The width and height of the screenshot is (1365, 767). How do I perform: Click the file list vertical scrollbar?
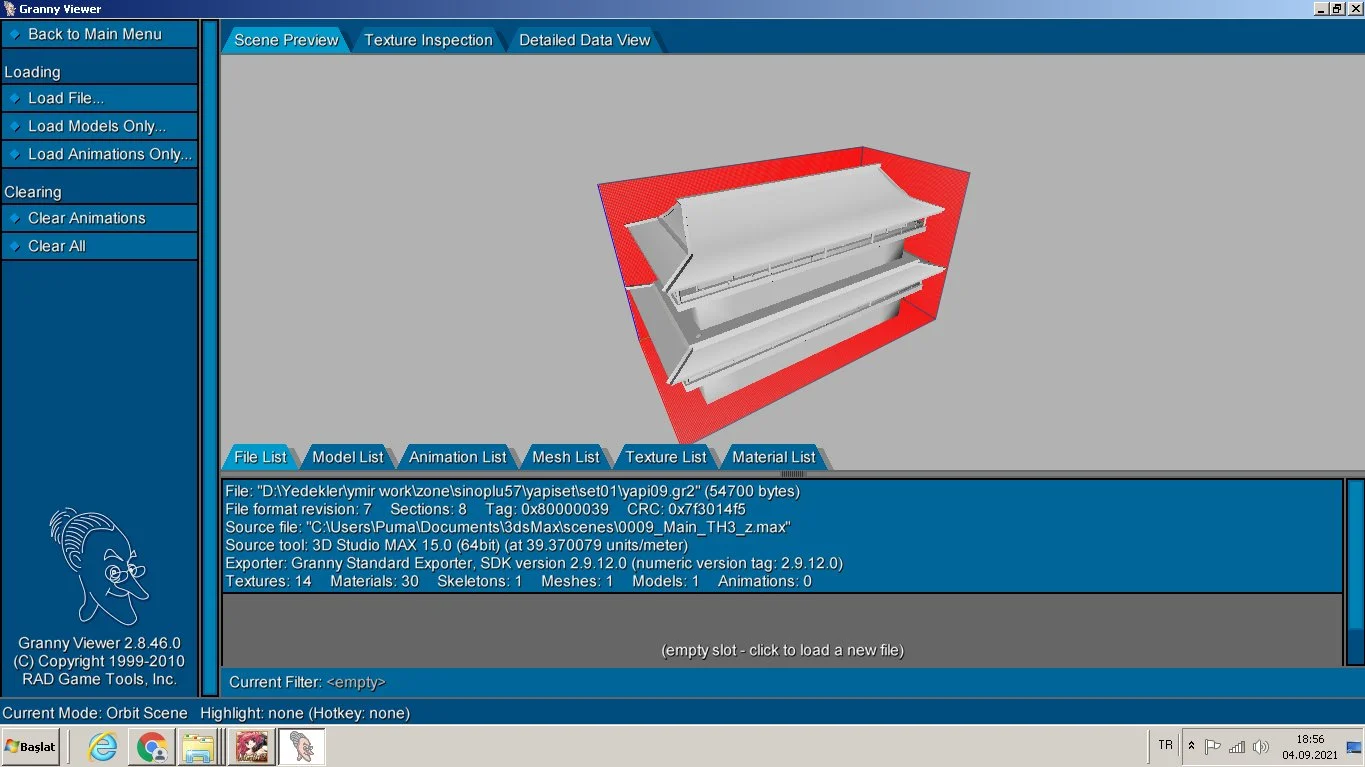pyautogui.click(x=1355, y=571)
